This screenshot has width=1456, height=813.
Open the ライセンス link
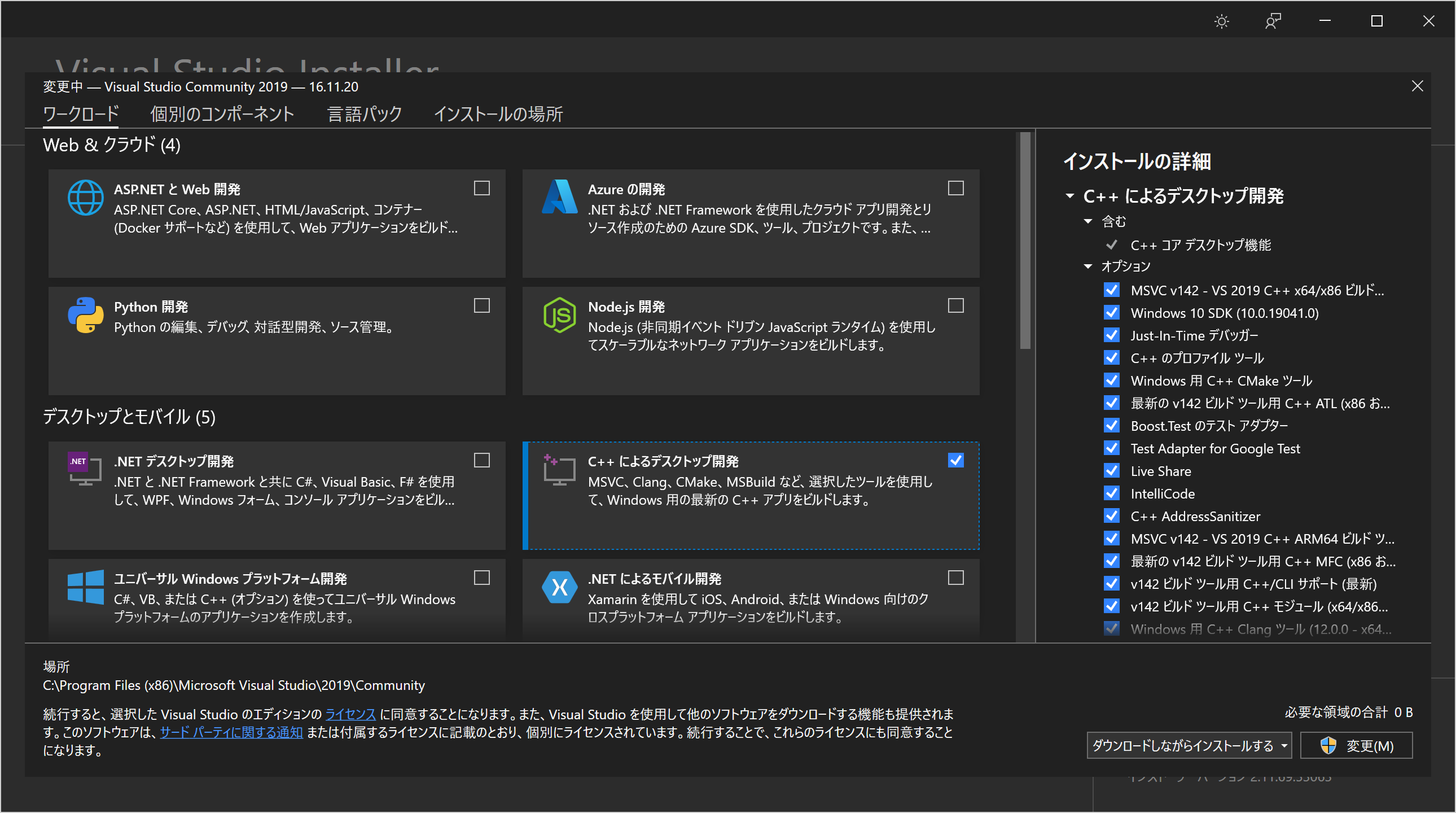pyautogui.click(x=350, y=714)
